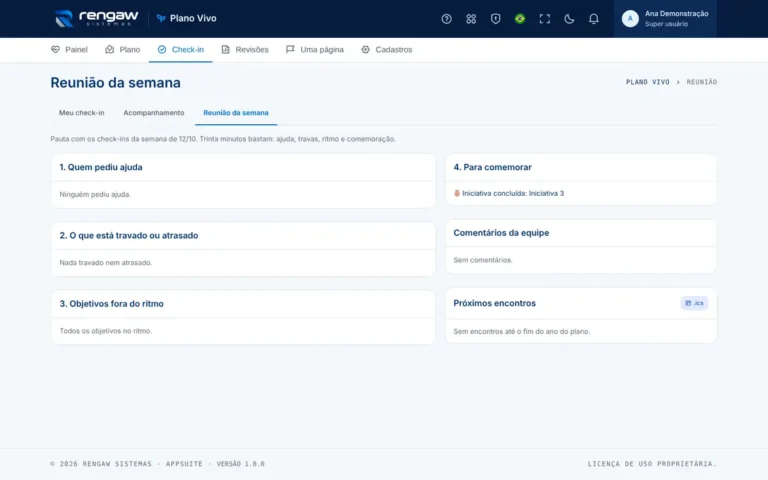Open the apps grid icon
Screen dimensions: 768x480
coord(471,19)
